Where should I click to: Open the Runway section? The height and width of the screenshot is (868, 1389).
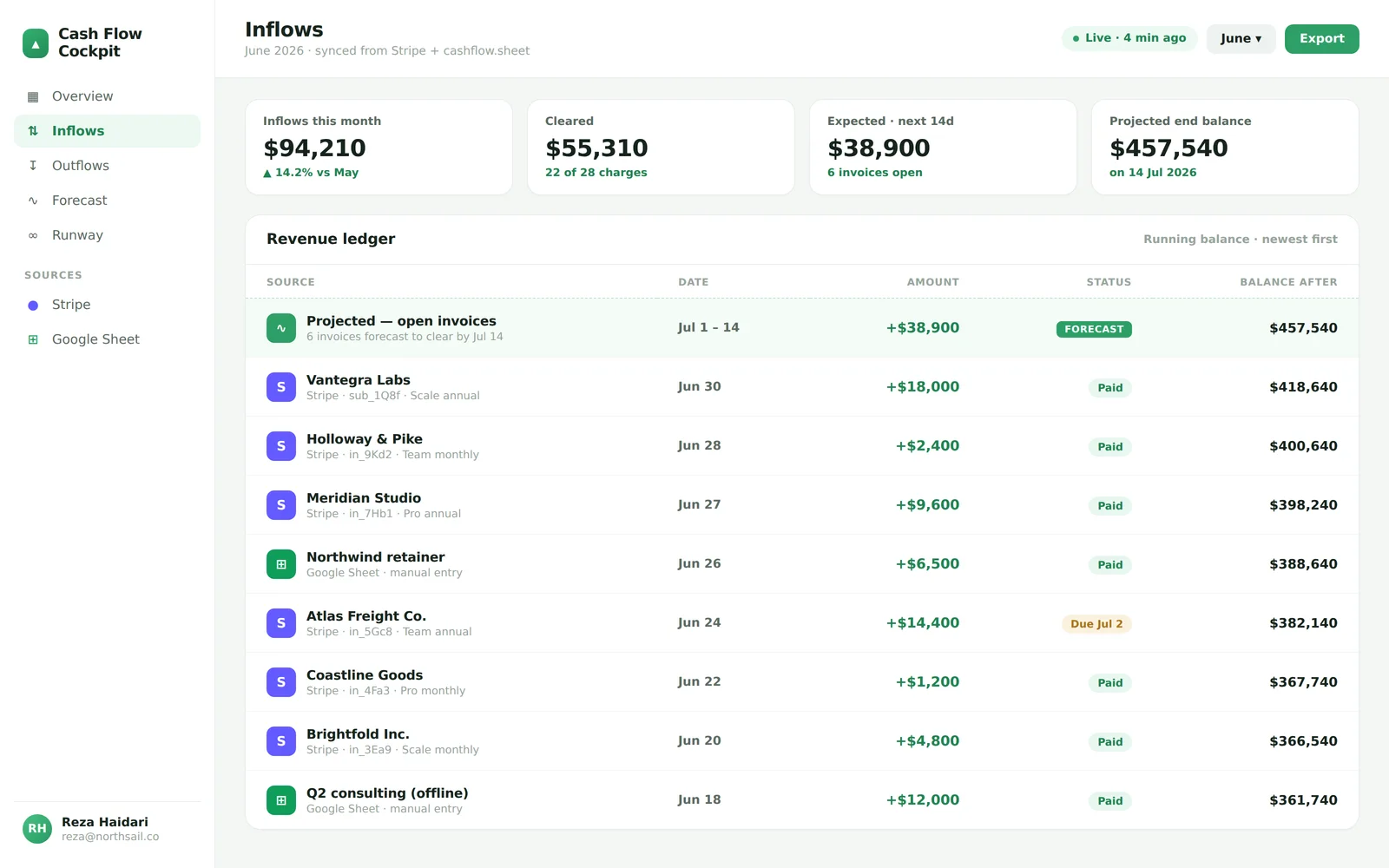click(107, 235)
